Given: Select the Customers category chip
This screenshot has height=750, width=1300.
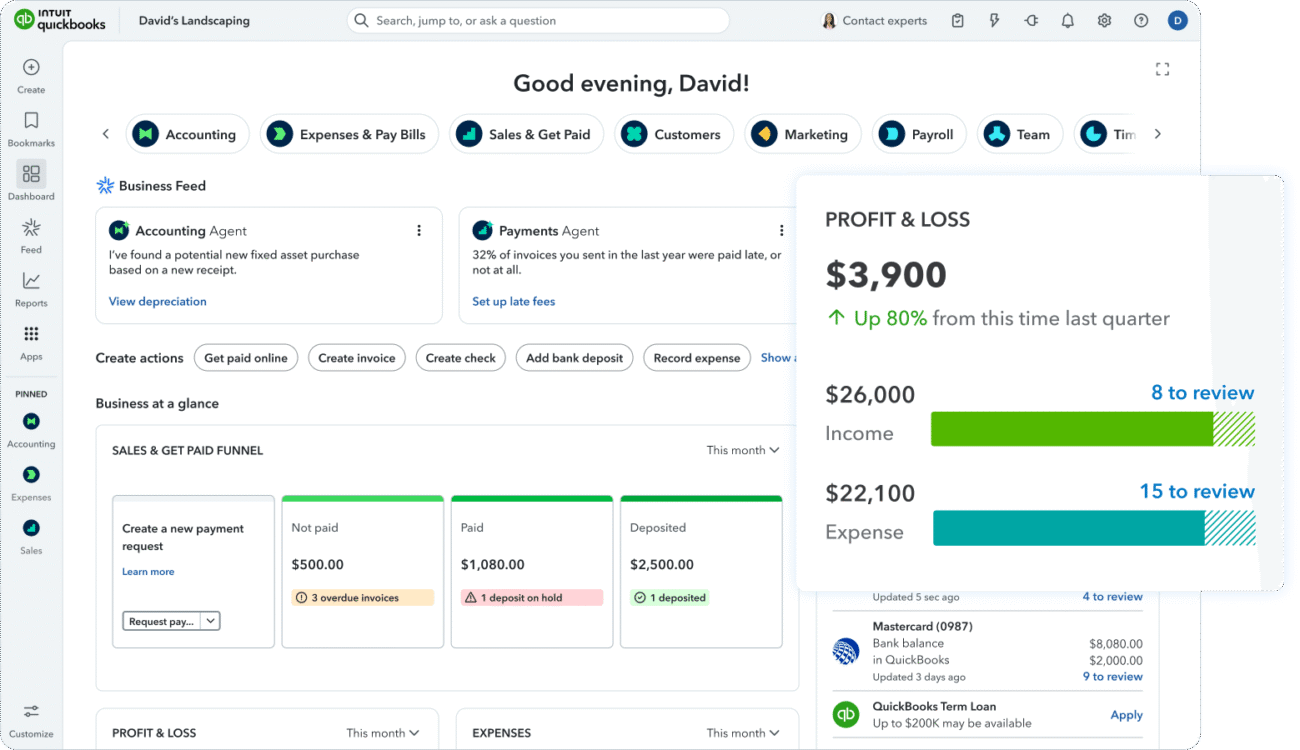Looking at the screenshot, I should point(674,134).
